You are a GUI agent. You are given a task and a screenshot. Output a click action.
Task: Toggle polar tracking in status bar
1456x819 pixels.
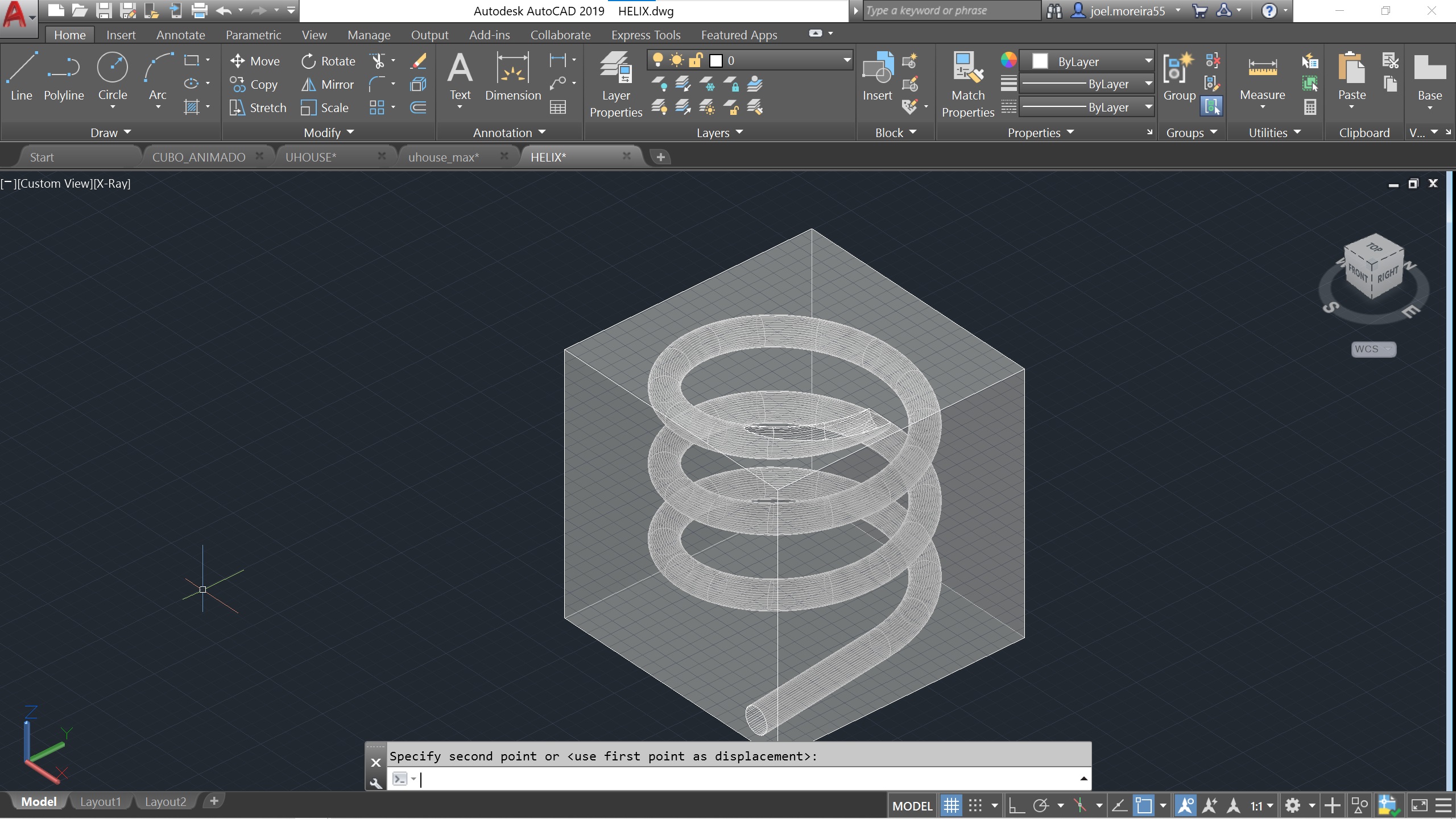(1041, 805)
